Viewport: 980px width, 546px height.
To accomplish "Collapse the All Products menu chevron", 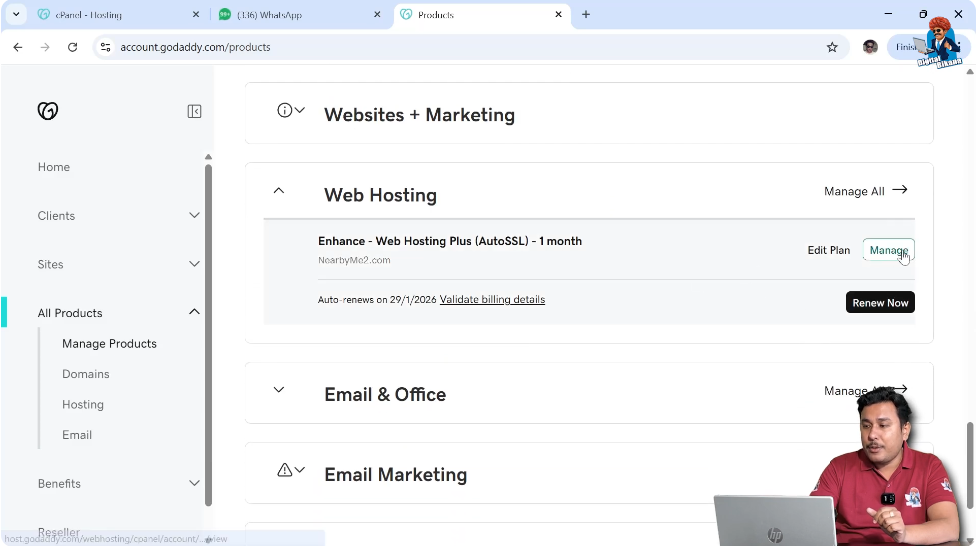I will (194, 312).
